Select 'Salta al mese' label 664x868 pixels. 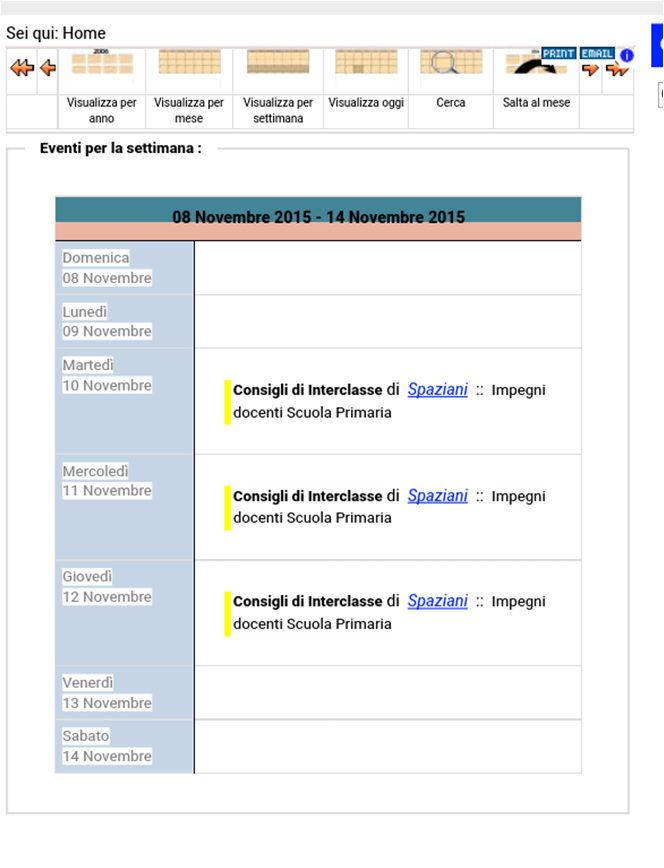[x=536, y=102]
